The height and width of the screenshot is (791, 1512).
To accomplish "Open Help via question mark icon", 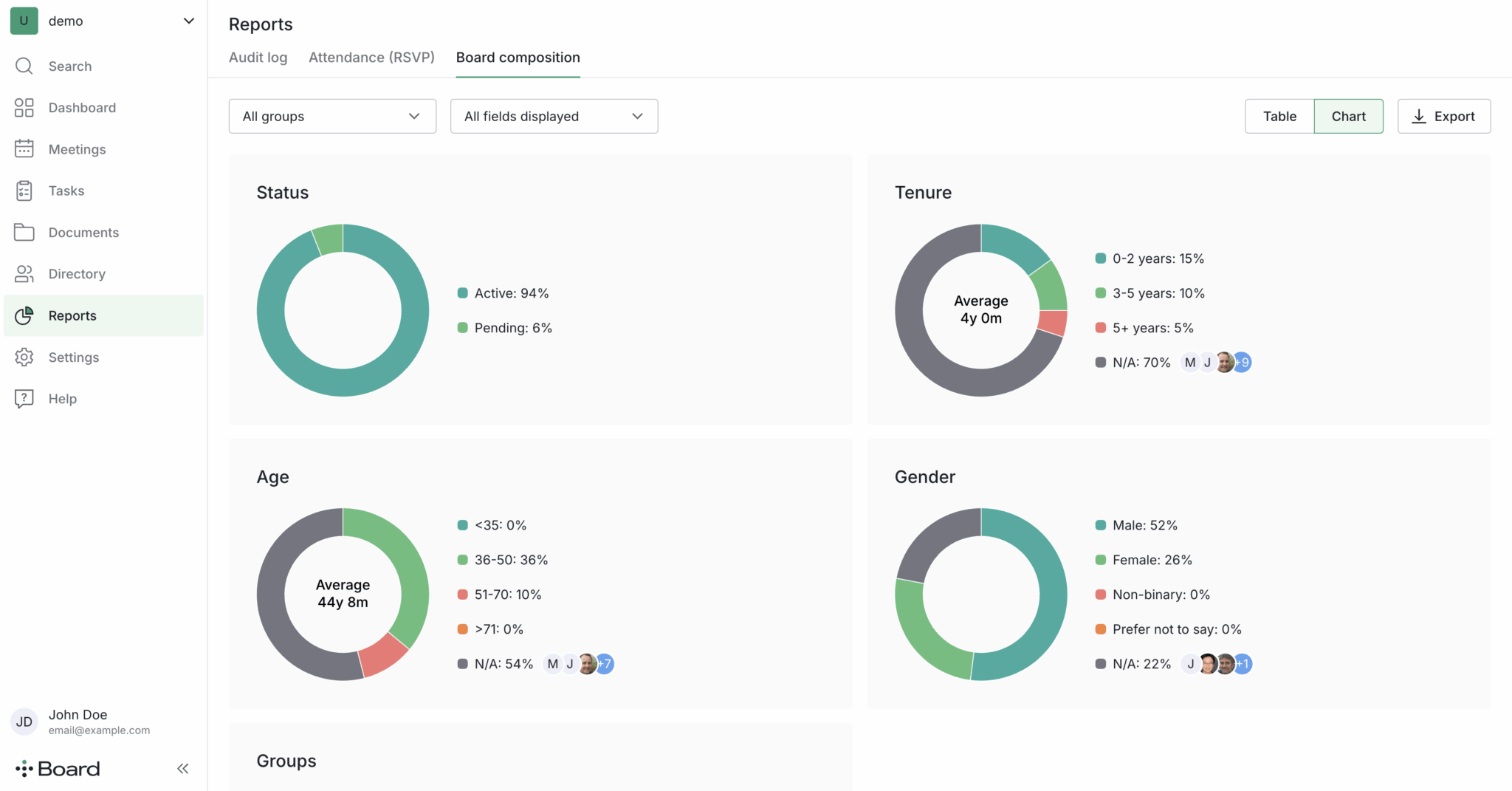I will tap(24, 399).
